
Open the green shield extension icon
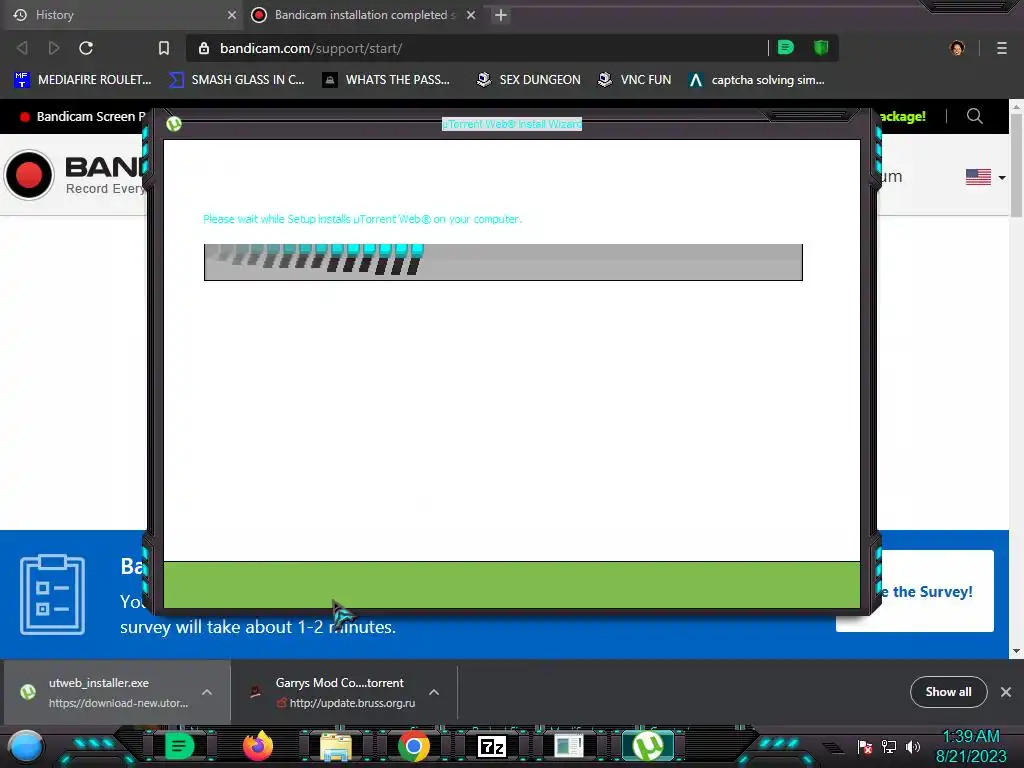click(821, 48)
